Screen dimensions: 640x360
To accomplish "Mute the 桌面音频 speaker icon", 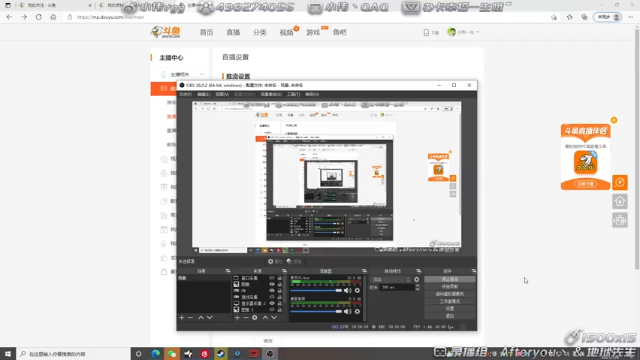I will [347, 311].
